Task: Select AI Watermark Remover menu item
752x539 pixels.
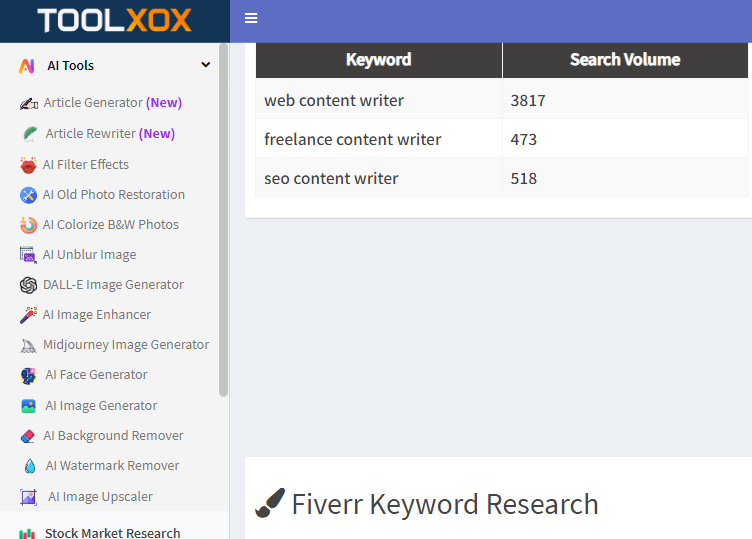Action: (112, 466)
